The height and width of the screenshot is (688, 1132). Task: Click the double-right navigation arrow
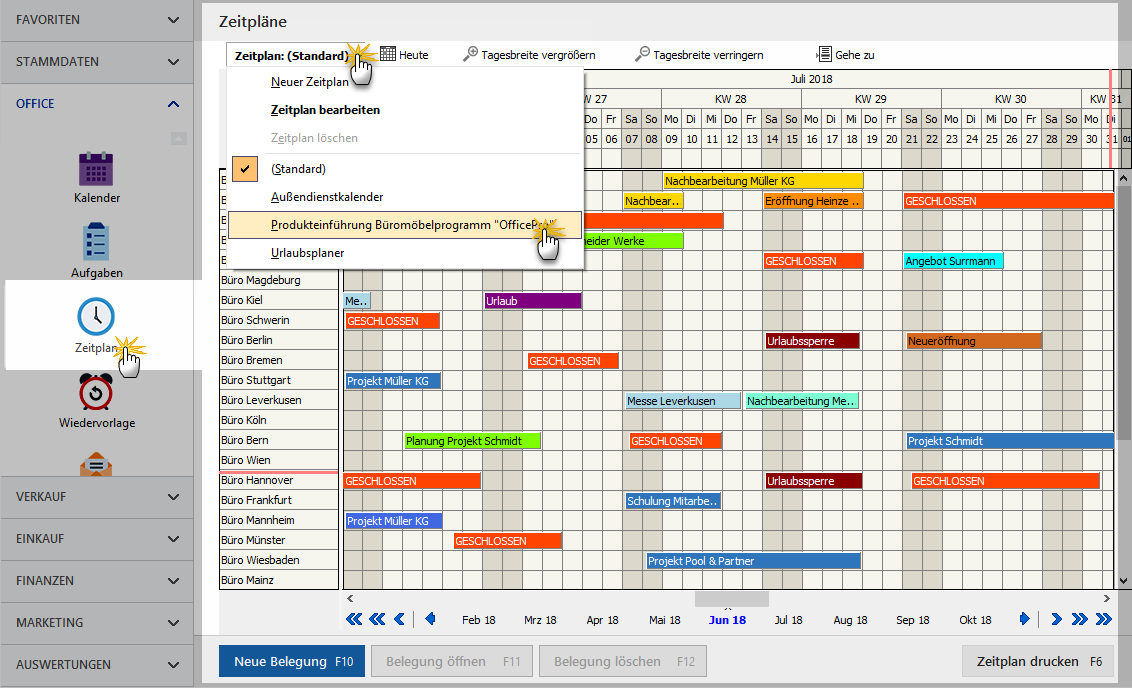pos(1079,619)
